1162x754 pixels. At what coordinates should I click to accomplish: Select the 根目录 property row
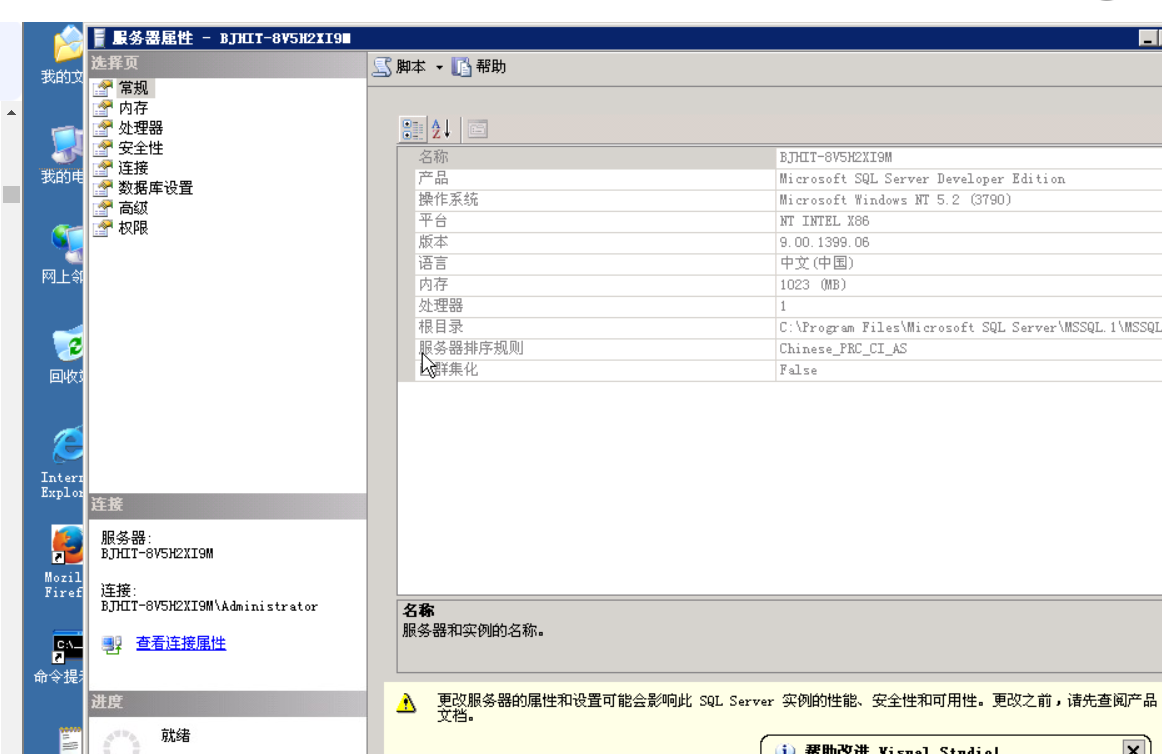click(x=780, y=327)
